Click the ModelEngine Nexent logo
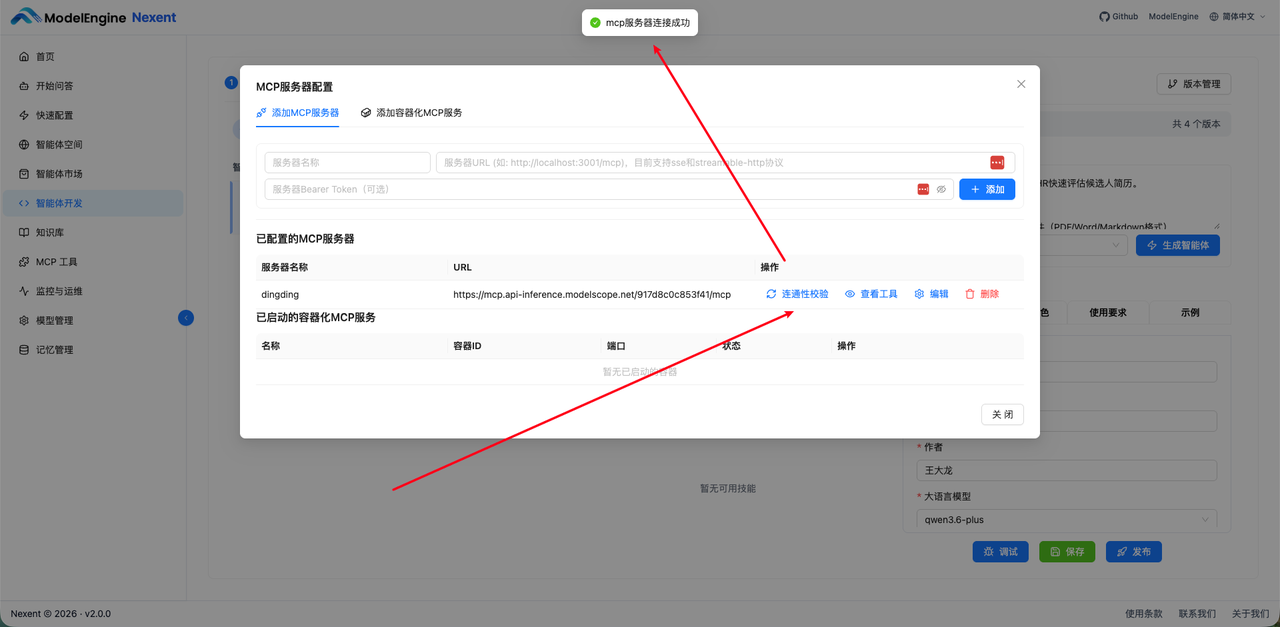The image size is (1280, 627). 93,17
